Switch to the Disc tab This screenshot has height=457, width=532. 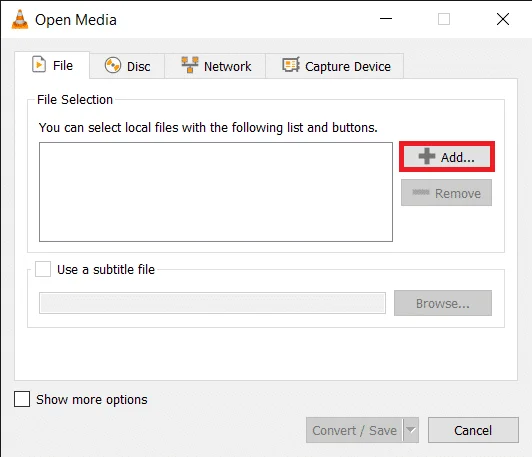click(x=127, y=66)
